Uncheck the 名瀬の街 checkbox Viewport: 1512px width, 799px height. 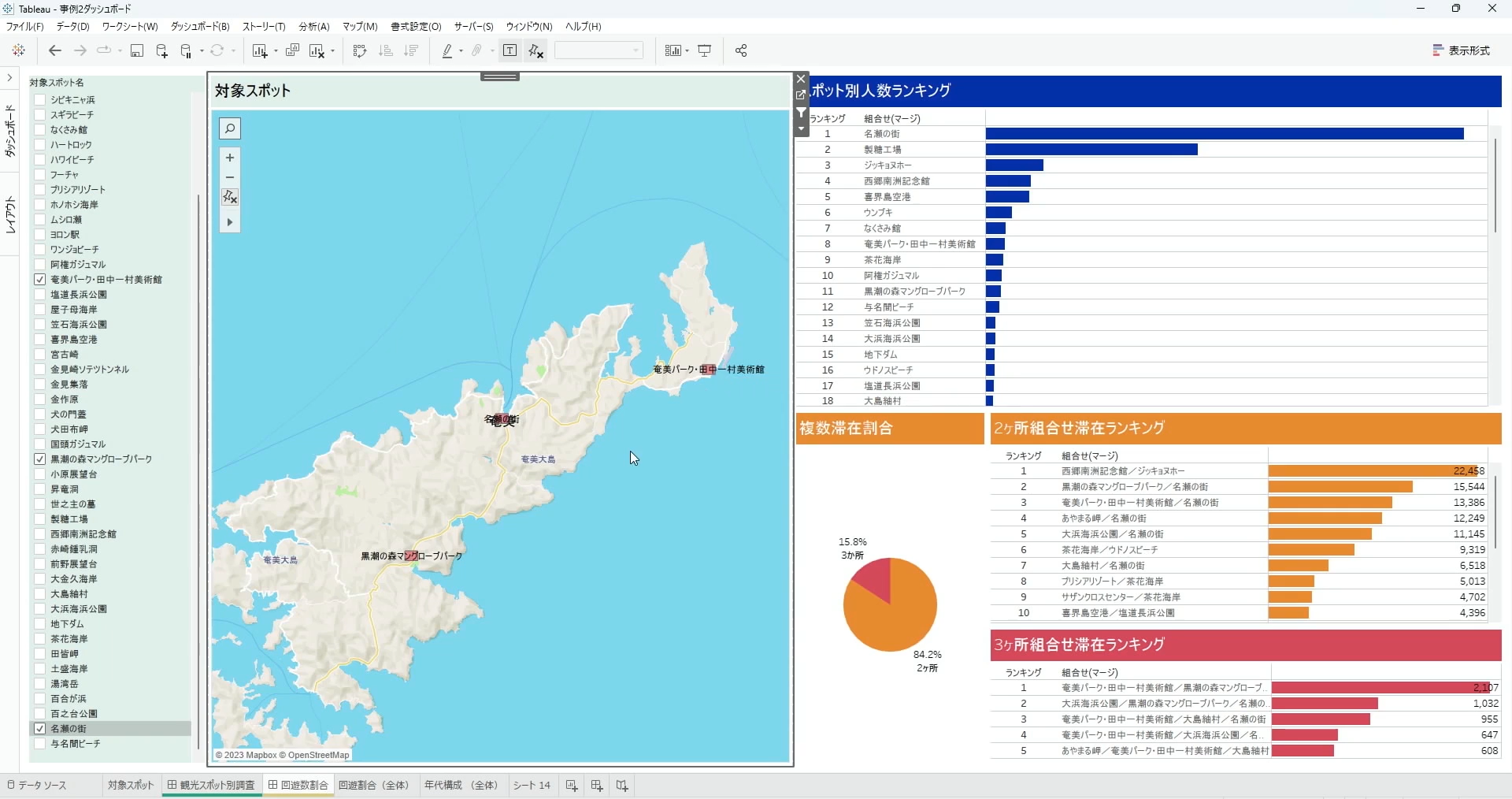(40, 729)
